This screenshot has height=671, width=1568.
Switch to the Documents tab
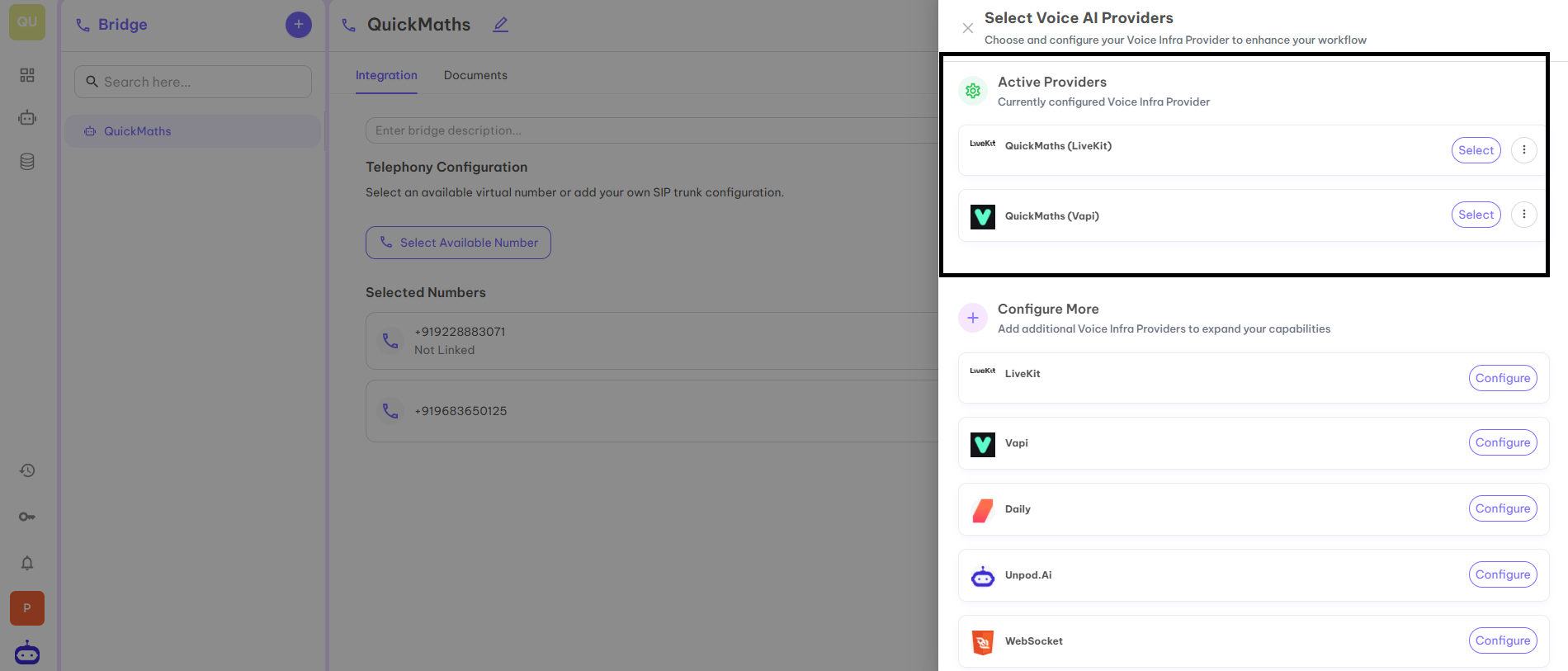coord(475,75)
